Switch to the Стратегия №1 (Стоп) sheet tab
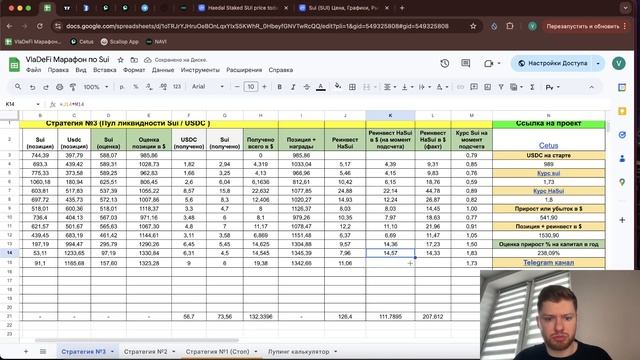The image size is (640, 360). pos(218,351)
